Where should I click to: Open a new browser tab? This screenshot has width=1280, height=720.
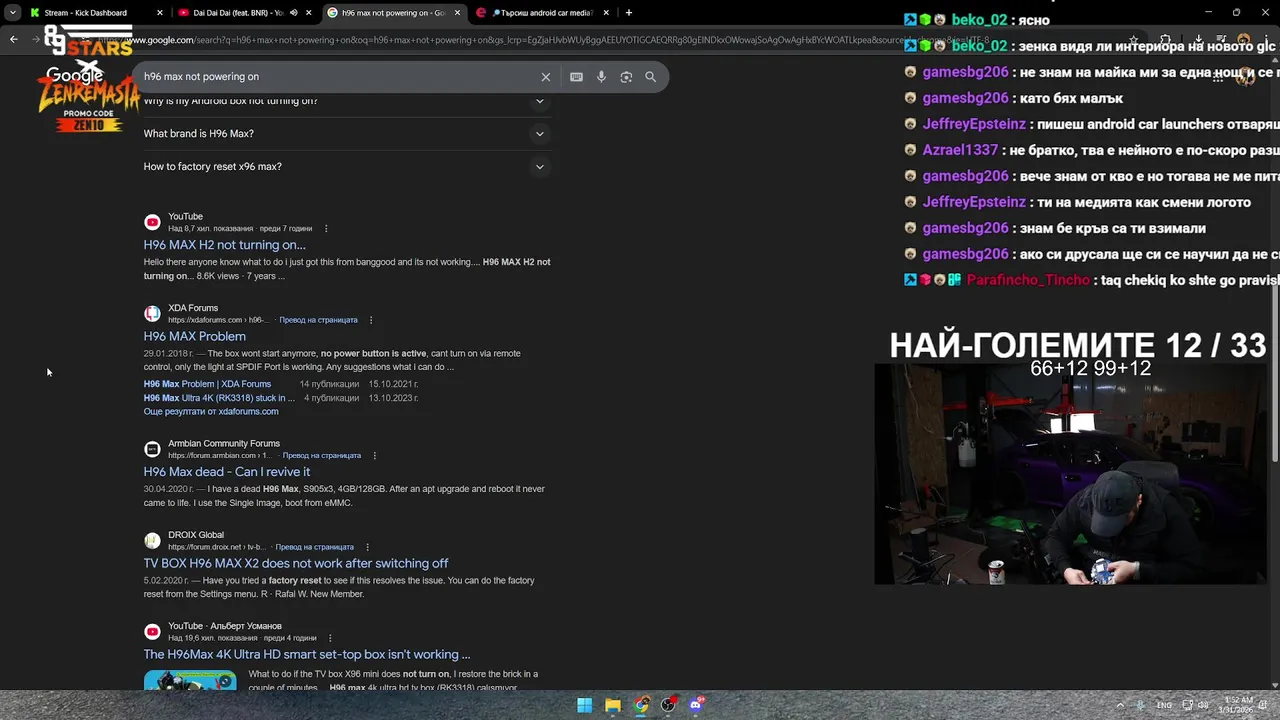point(629,13)
